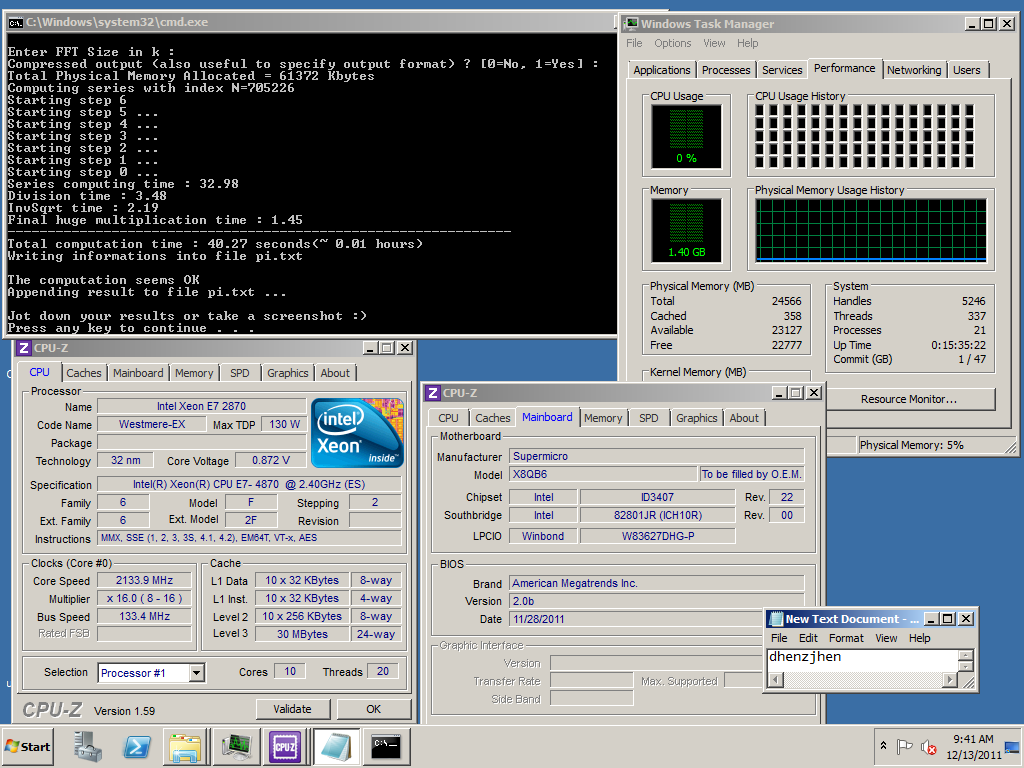Open Caches tab in left CPU-Z window
1024x768 pixels.
pos(84,373)
